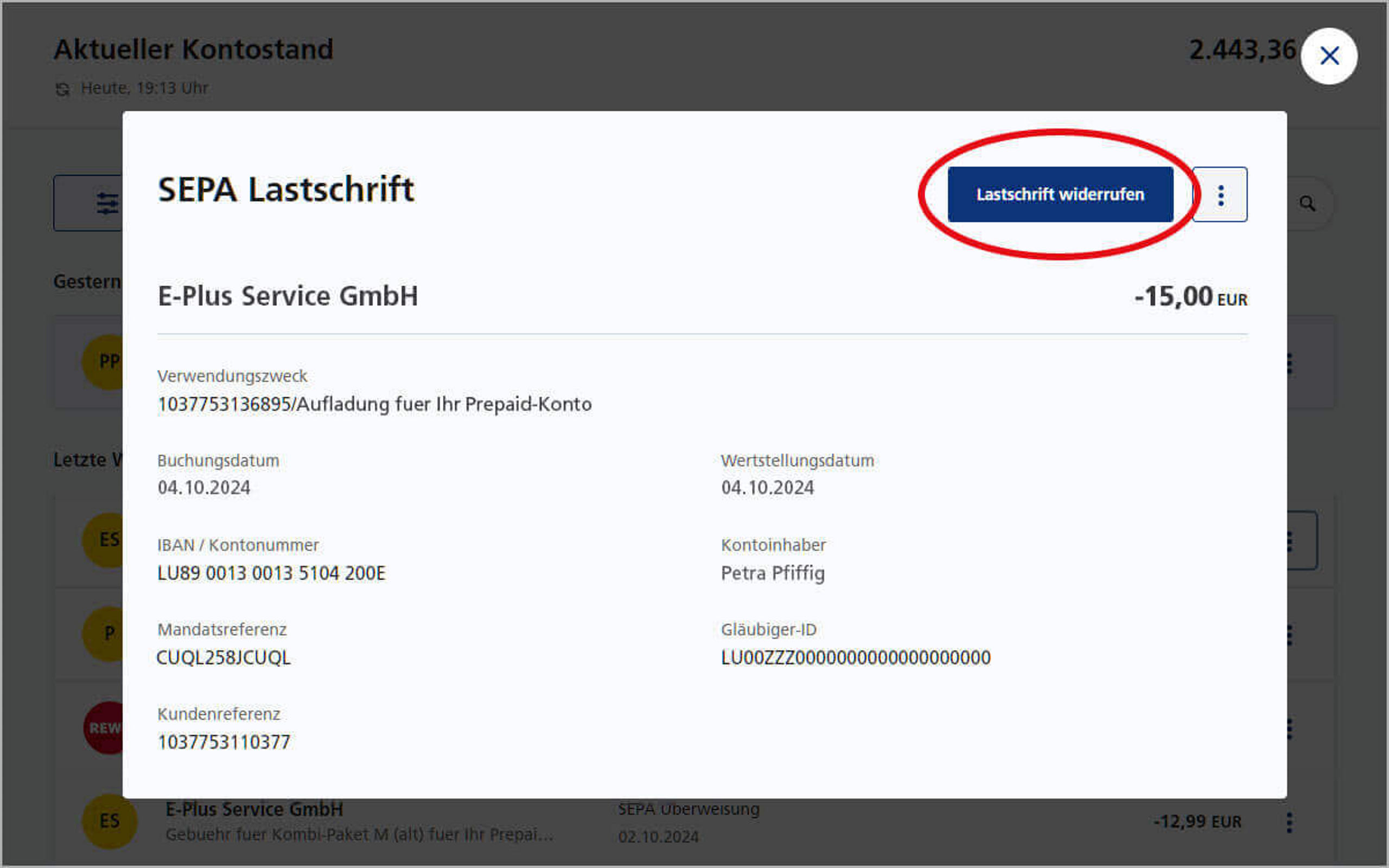Click the amount -15,00 EUR

[1191, 297]
